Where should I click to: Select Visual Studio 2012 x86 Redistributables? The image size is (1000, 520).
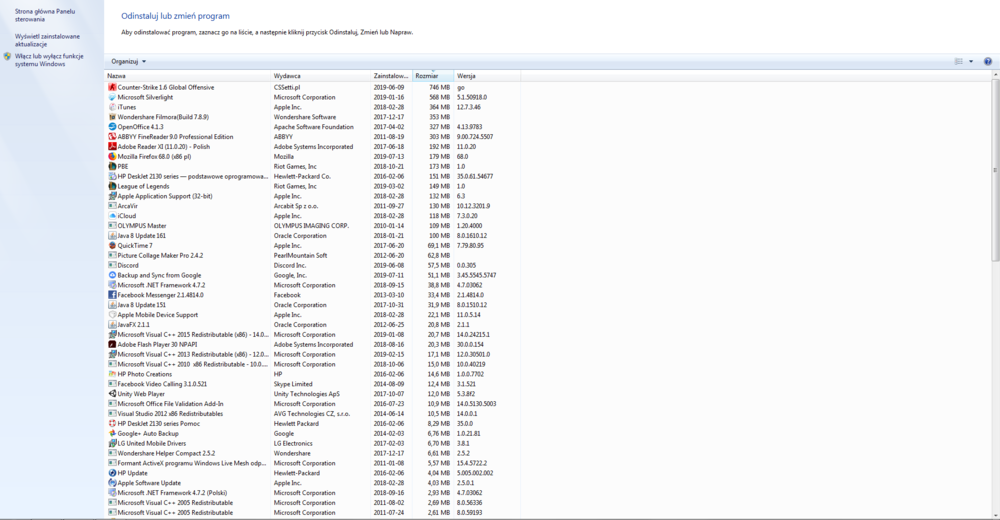click(x=312, y=413)
